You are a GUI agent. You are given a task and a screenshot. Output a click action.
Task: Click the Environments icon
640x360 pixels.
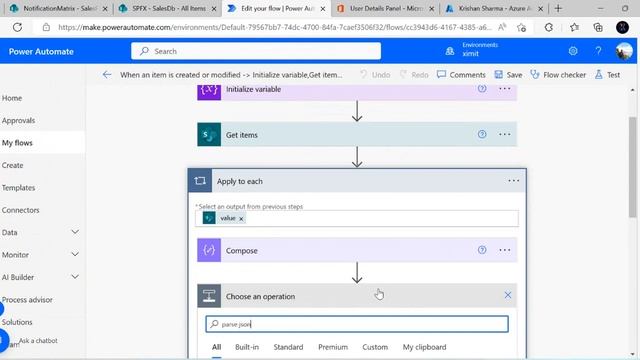point(450,51)
